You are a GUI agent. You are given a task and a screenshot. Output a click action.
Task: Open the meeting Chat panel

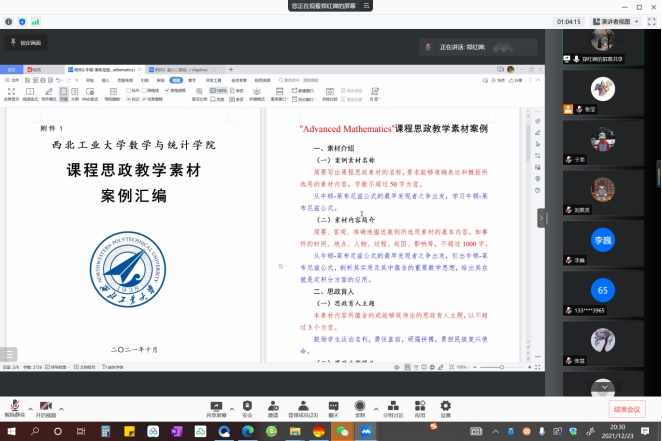pos(334,405)
